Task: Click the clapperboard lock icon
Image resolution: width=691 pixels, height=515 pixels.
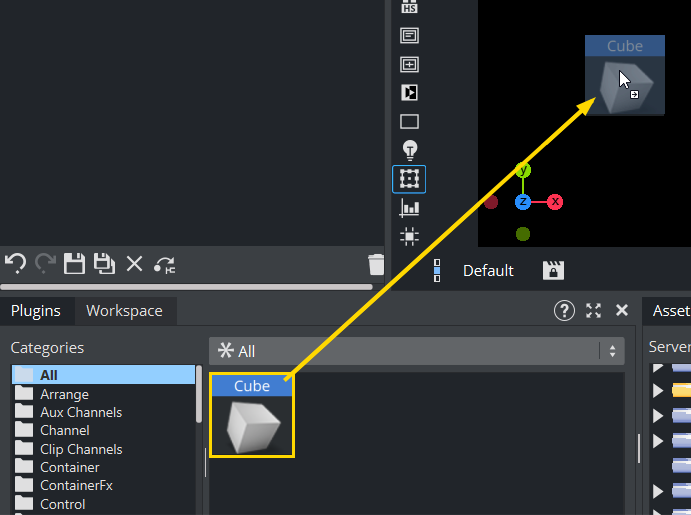Action: [553, 271]
